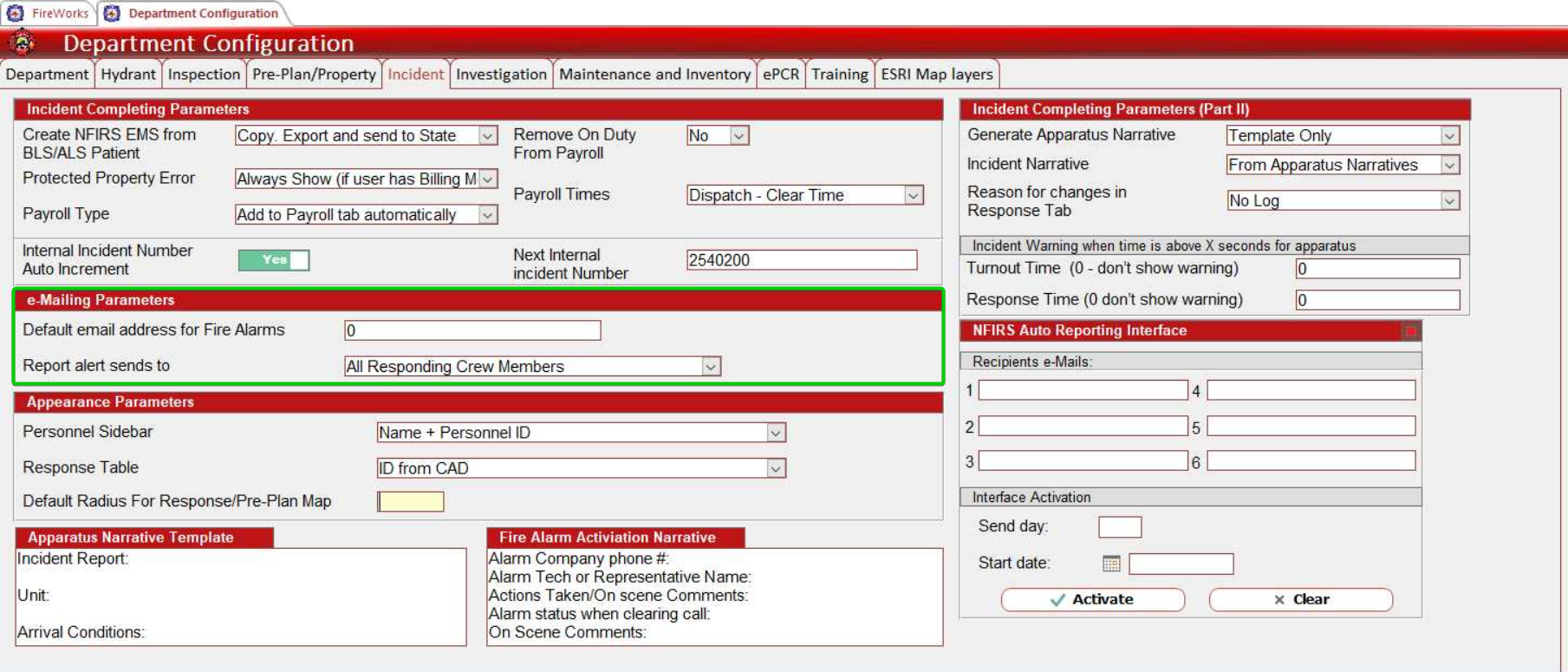Click the Default Radius yellow input field
This screenshot has width=1568, height=672.
click(x=411, y=502)
